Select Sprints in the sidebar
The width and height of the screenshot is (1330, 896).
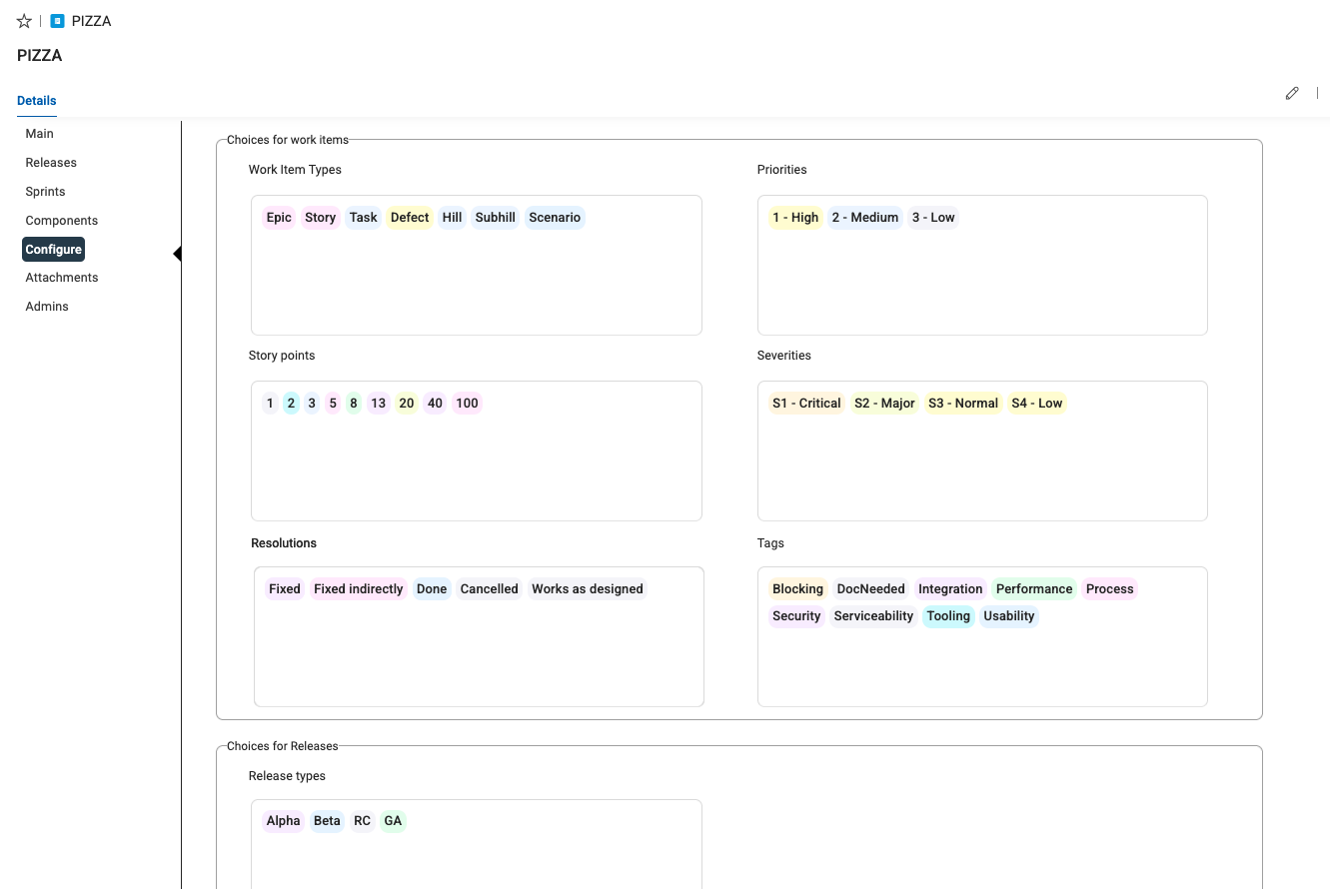coord(46,192)
